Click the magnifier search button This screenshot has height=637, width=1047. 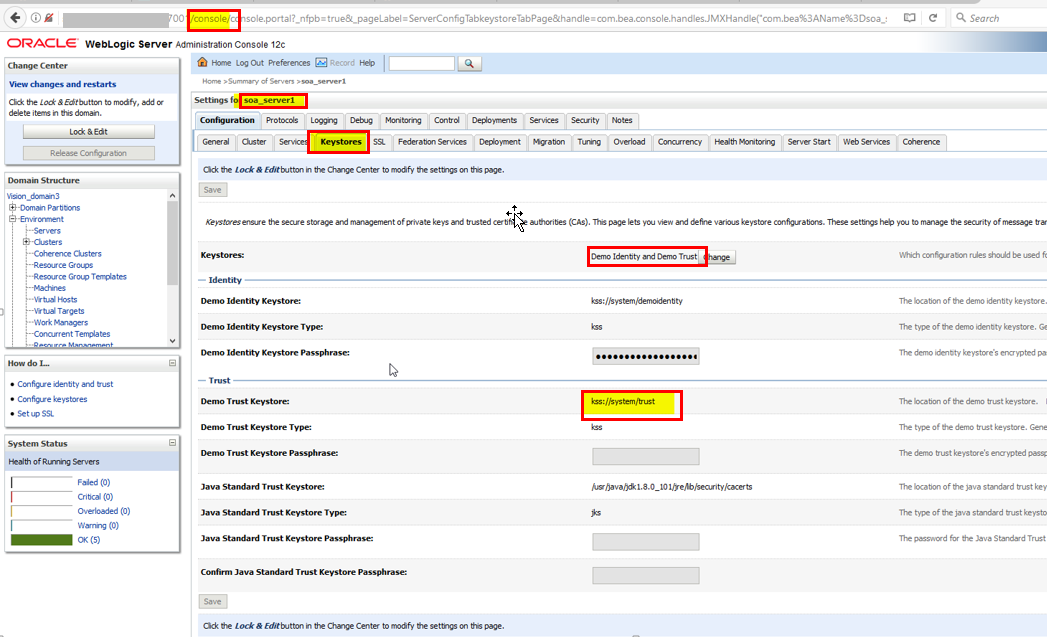(x=469, y=63)
